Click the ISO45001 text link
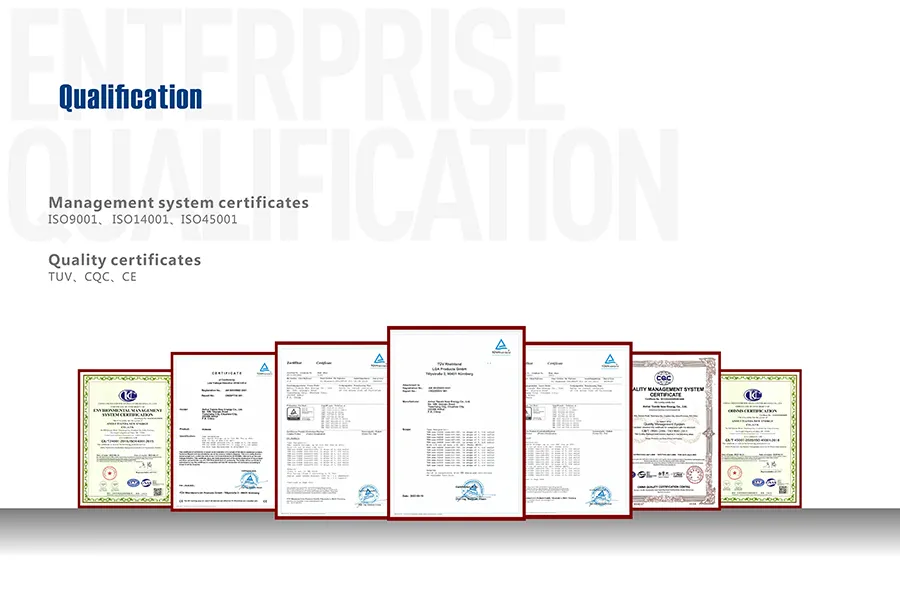Viewport: 900px width, 614px height. (x=207, y=218)
